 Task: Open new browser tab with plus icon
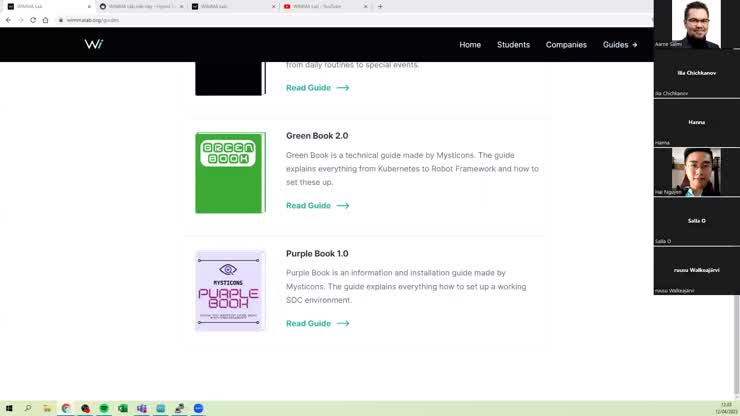(x=380, y=6)
